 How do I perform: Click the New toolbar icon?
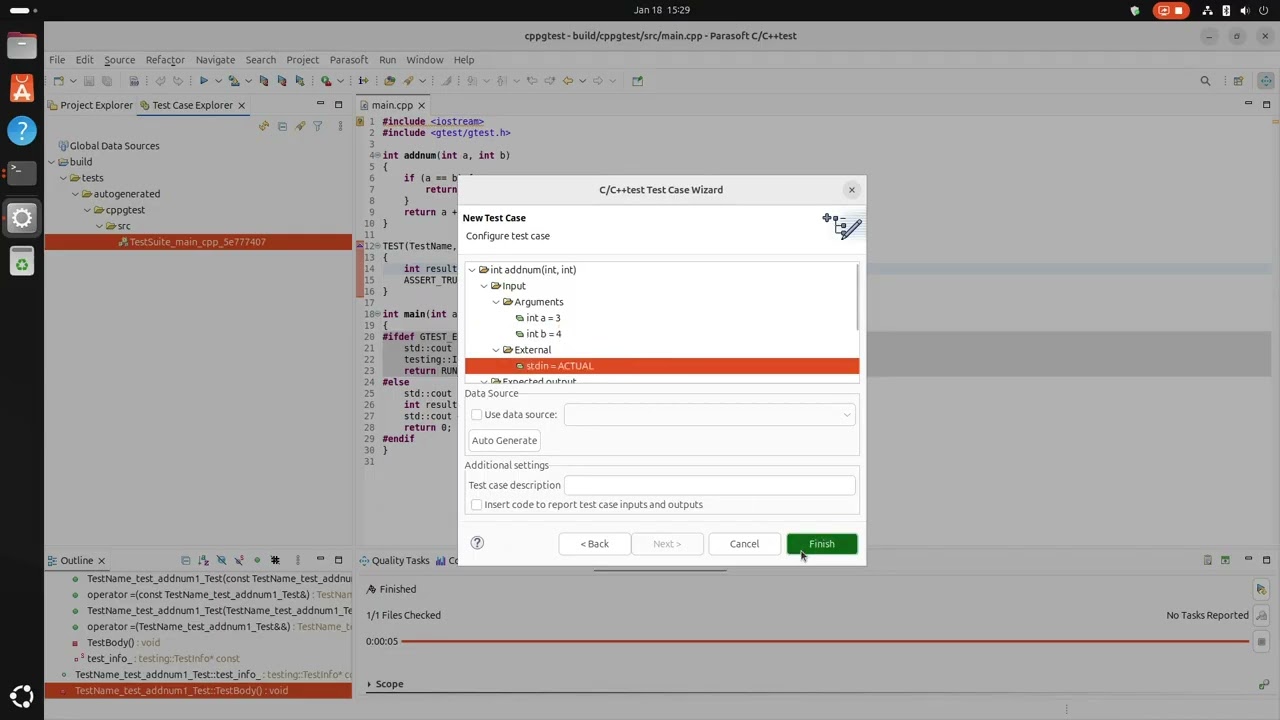click(x=58, y=81)
